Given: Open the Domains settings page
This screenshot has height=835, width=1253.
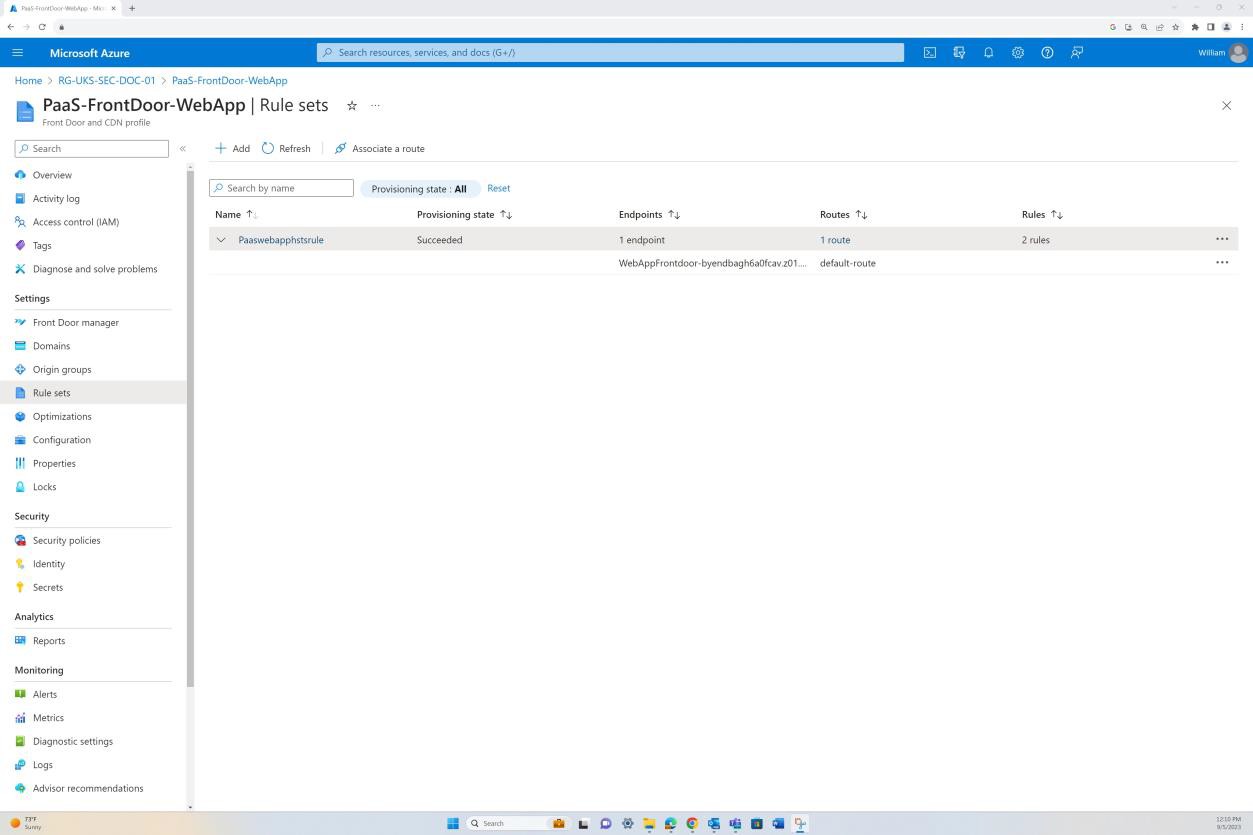Looking at the screenshot, I should point(51,345).
